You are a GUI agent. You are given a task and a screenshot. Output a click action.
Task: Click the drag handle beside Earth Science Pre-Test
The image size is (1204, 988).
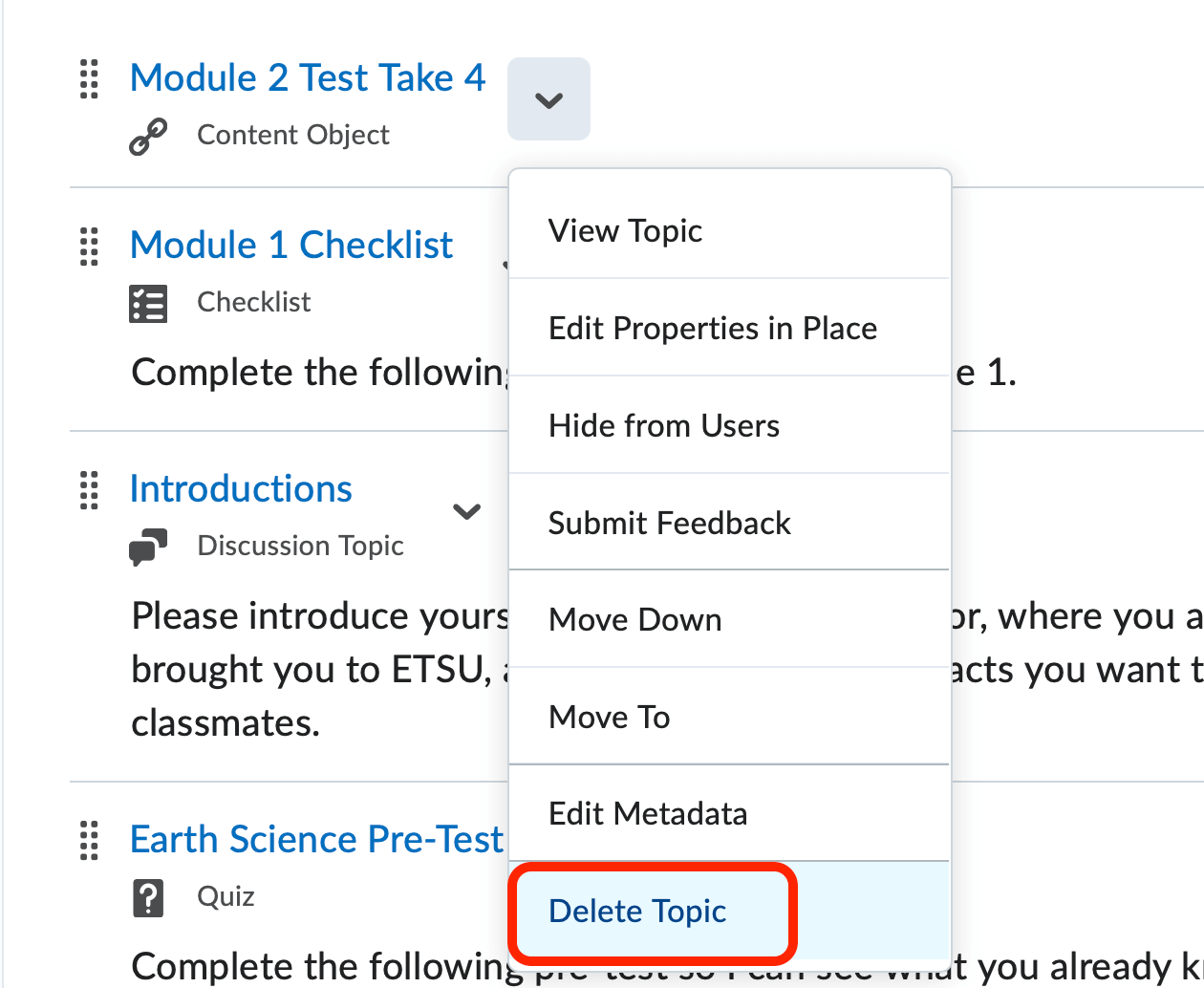[89, 842]
